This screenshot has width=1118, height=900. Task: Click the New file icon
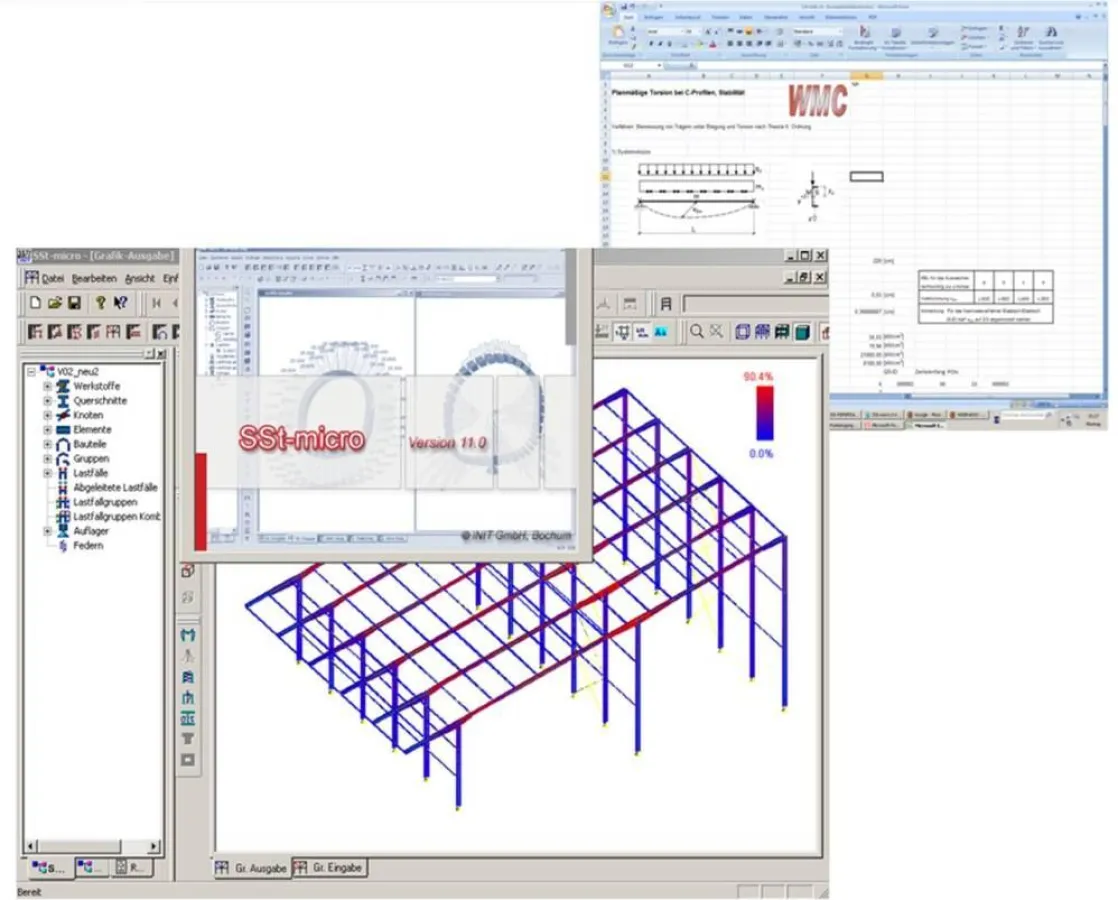[x=35, y=303]
